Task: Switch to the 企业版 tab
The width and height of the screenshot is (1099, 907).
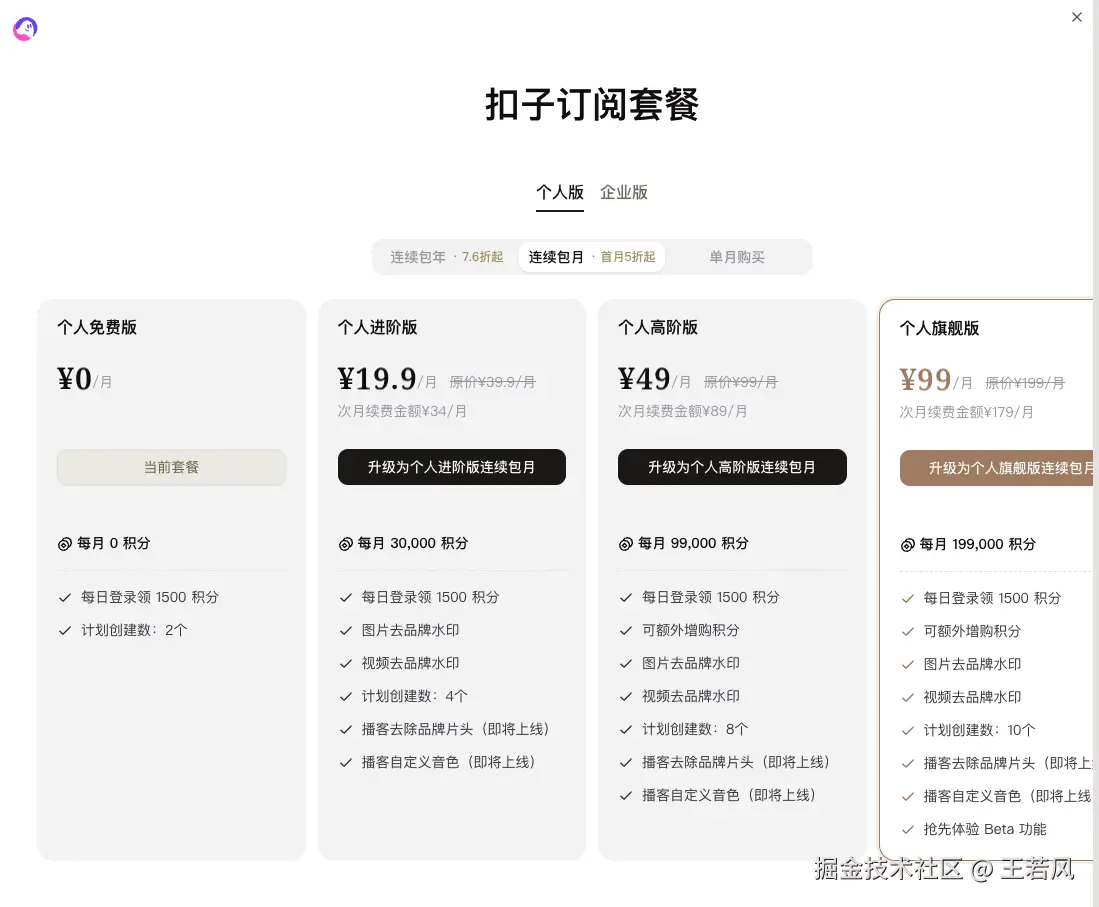Action: [623, 192]
